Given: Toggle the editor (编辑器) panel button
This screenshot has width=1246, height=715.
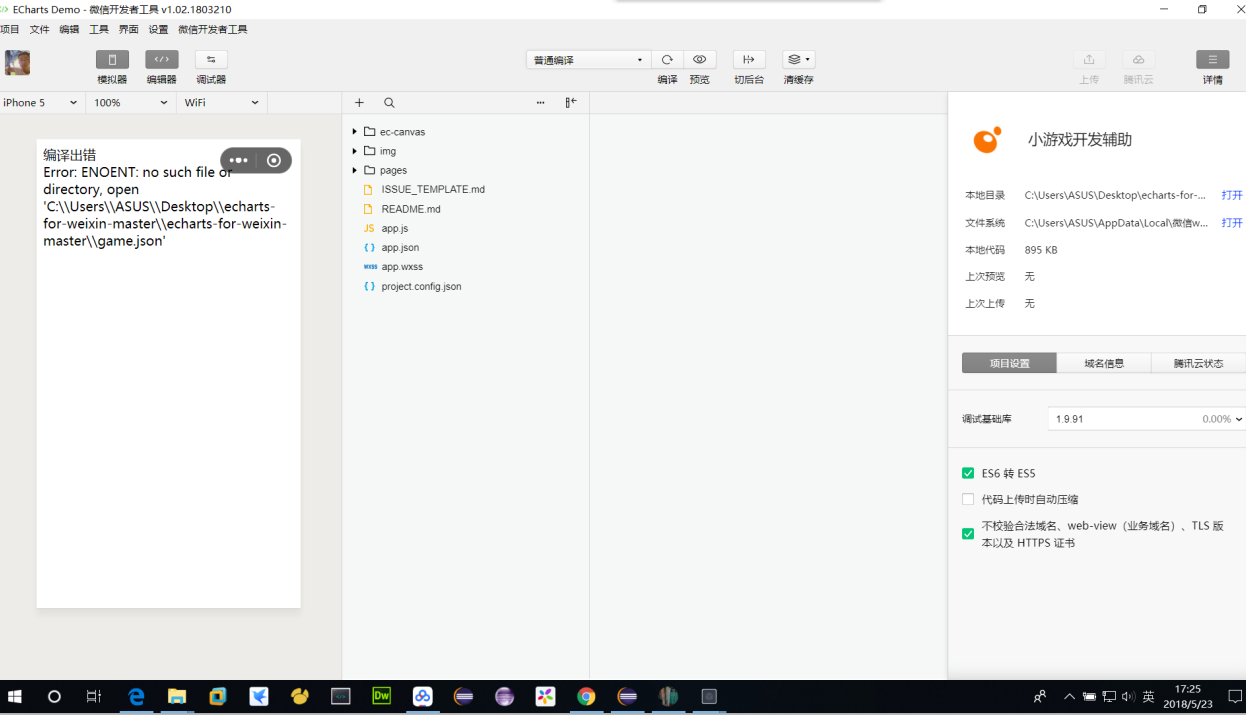Looking at the screenshot, I should (162, 60).
